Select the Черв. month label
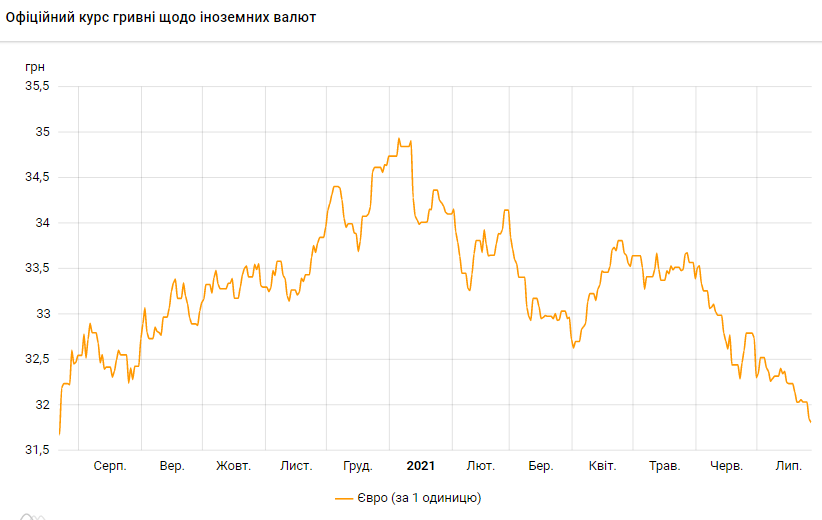Screen dimensions: 822x520 pyautogui.click(x=726, y=466)
